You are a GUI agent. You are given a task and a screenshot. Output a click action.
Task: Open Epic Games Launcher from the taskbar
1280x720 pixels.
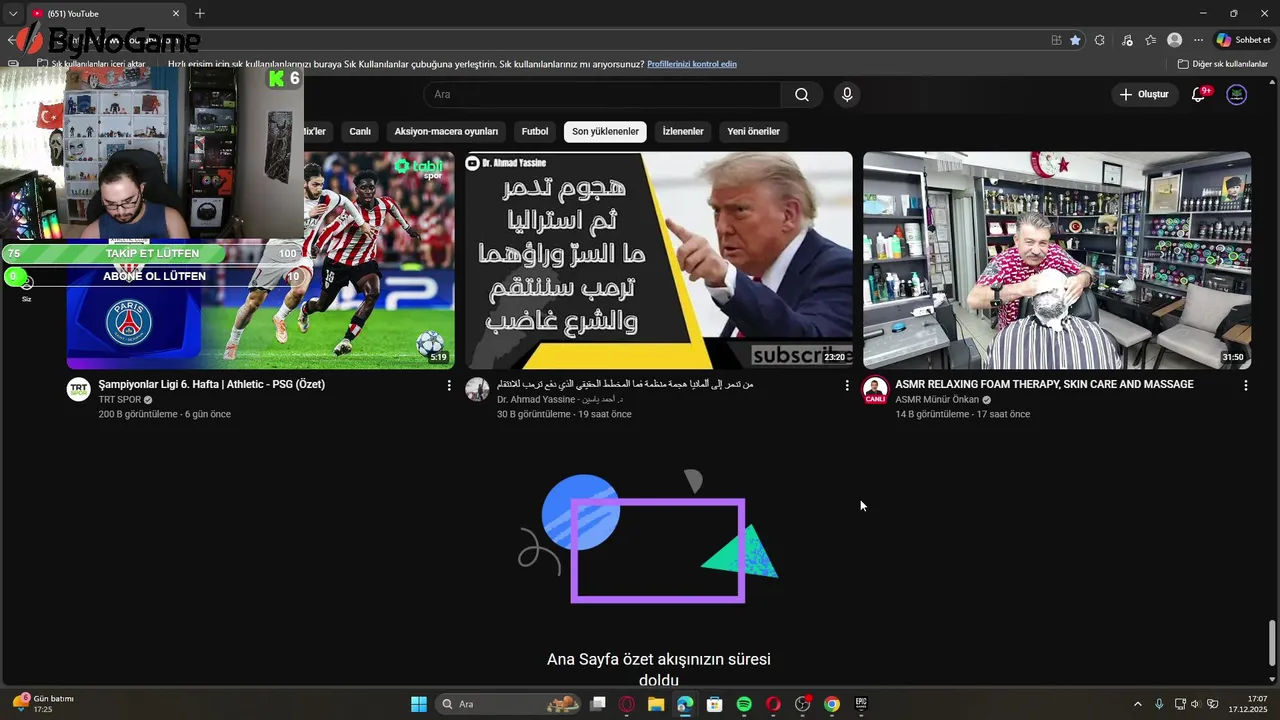click(x=861, y=704)
